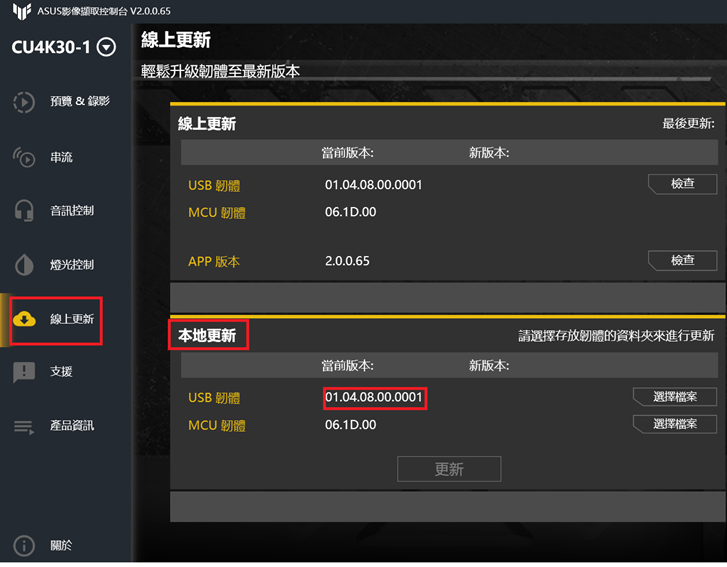Open the CU4K30-1 device dropdown arrow
This screenshot has height=567, width=727.
pos(106,47)
